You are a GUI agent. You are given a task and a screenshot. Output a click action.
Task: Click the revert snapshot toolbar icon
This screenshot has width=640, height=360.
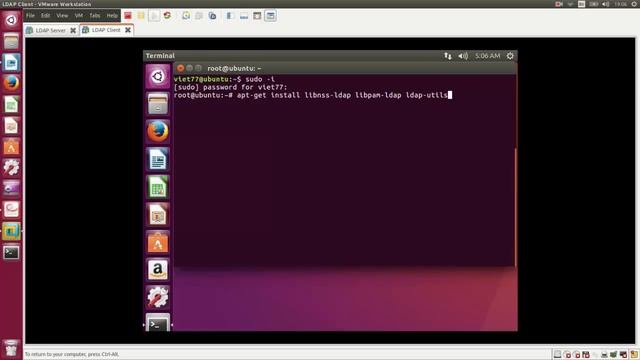coord(199,16)
